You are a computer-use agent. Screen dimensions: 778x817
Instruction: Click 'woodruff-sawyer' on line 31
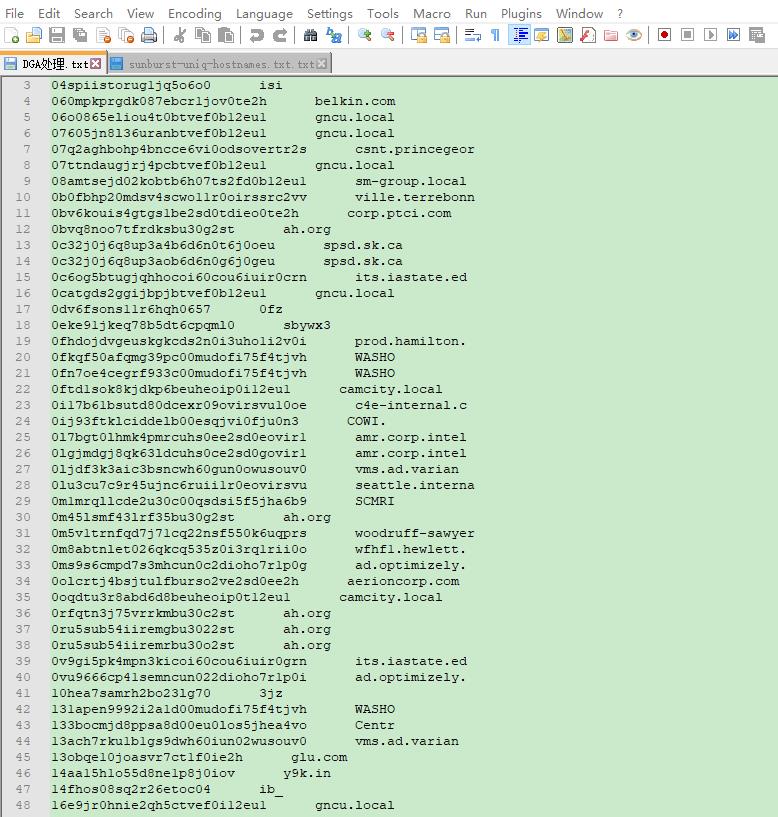(415, 533)
